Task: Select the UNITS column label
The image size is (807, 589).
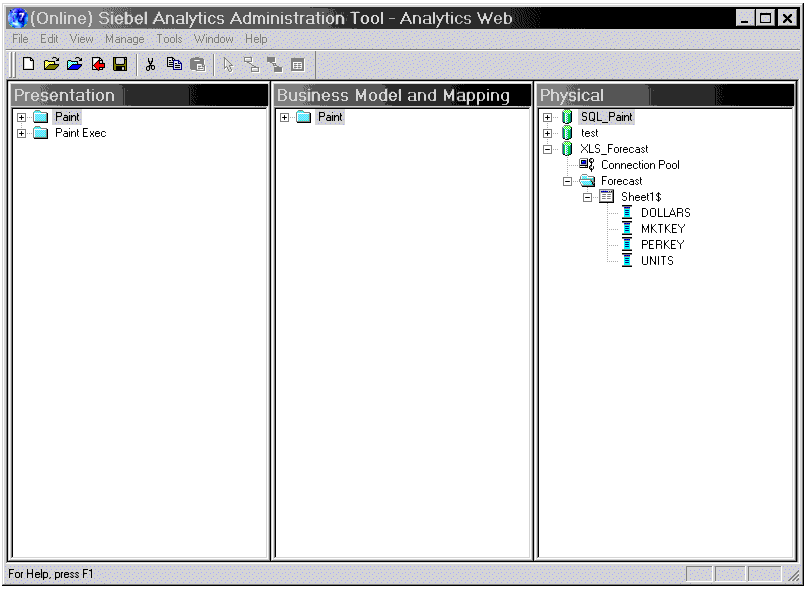Action: [x=657, y=261]
